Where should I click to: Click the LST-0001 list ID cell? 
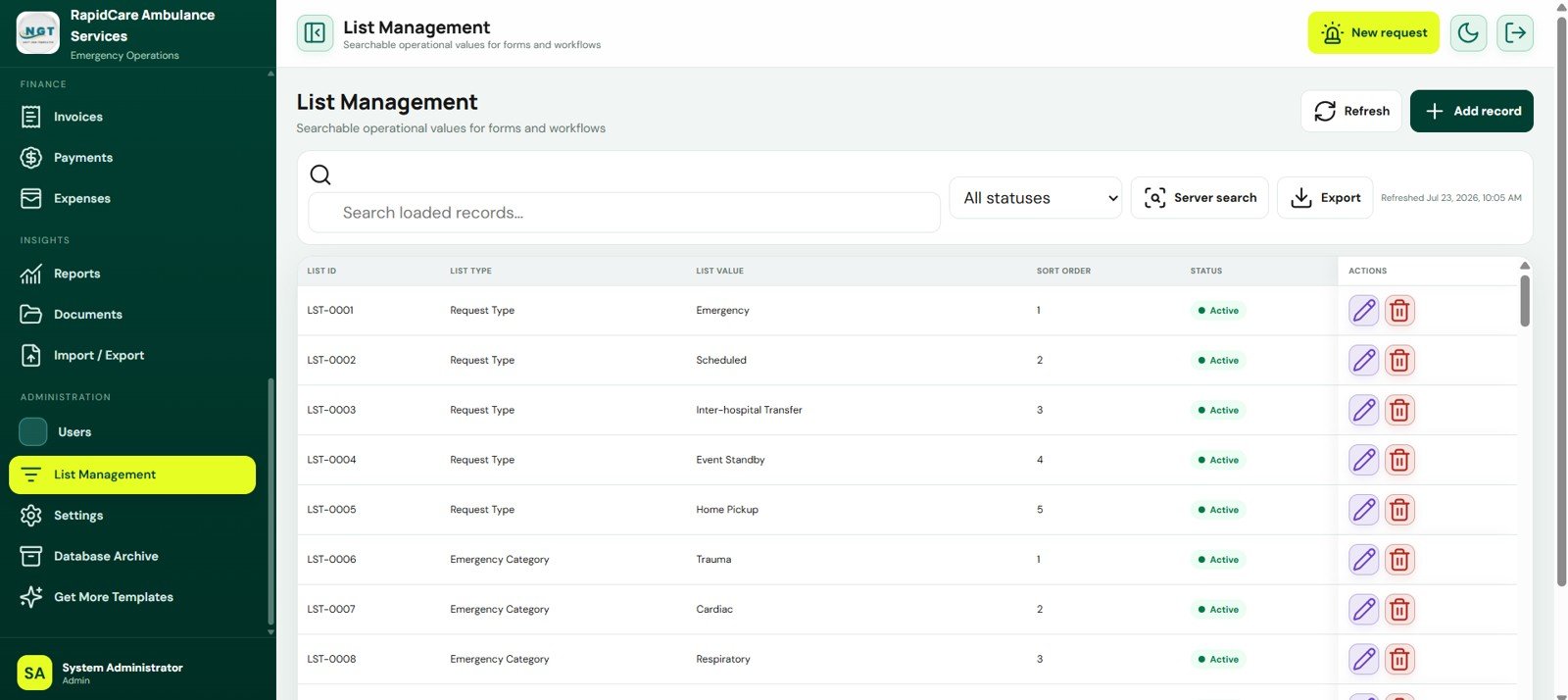pos(330,311)
